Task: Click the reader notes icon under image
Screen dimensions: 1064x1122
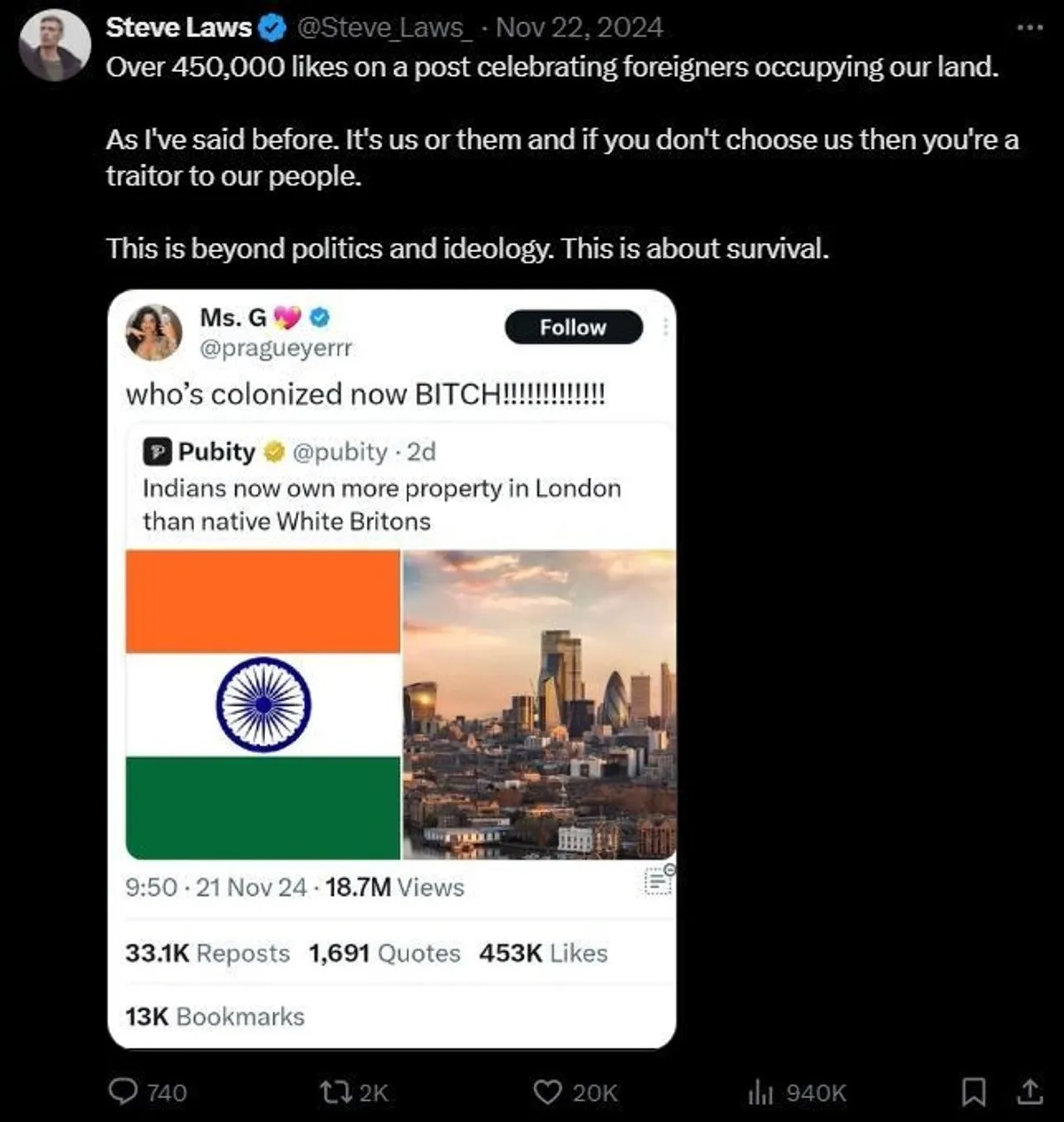Action: [658, 880]
